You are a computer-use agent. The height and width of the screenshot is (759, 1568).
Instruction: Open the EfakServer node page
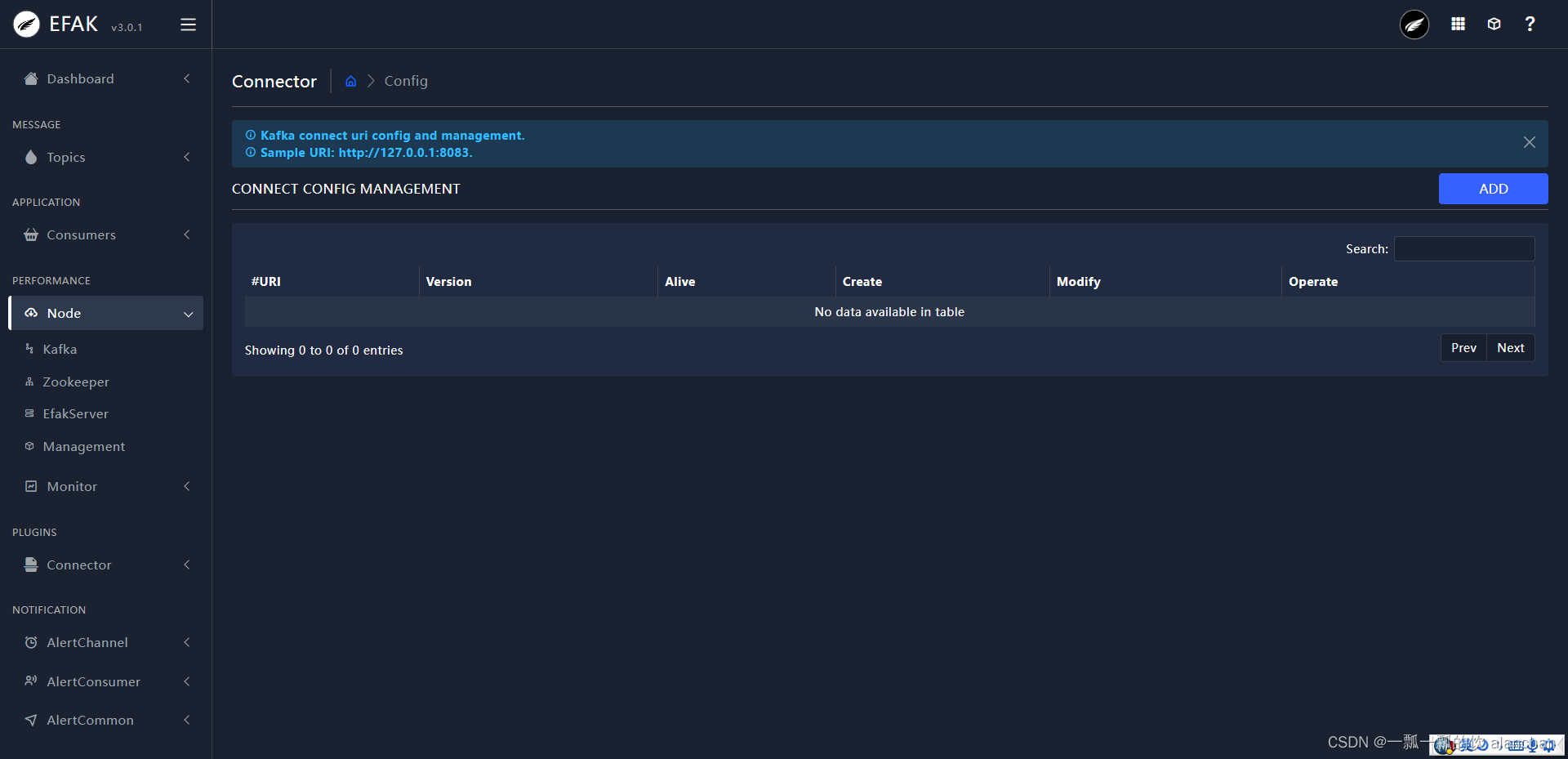[x=75, y=413]
